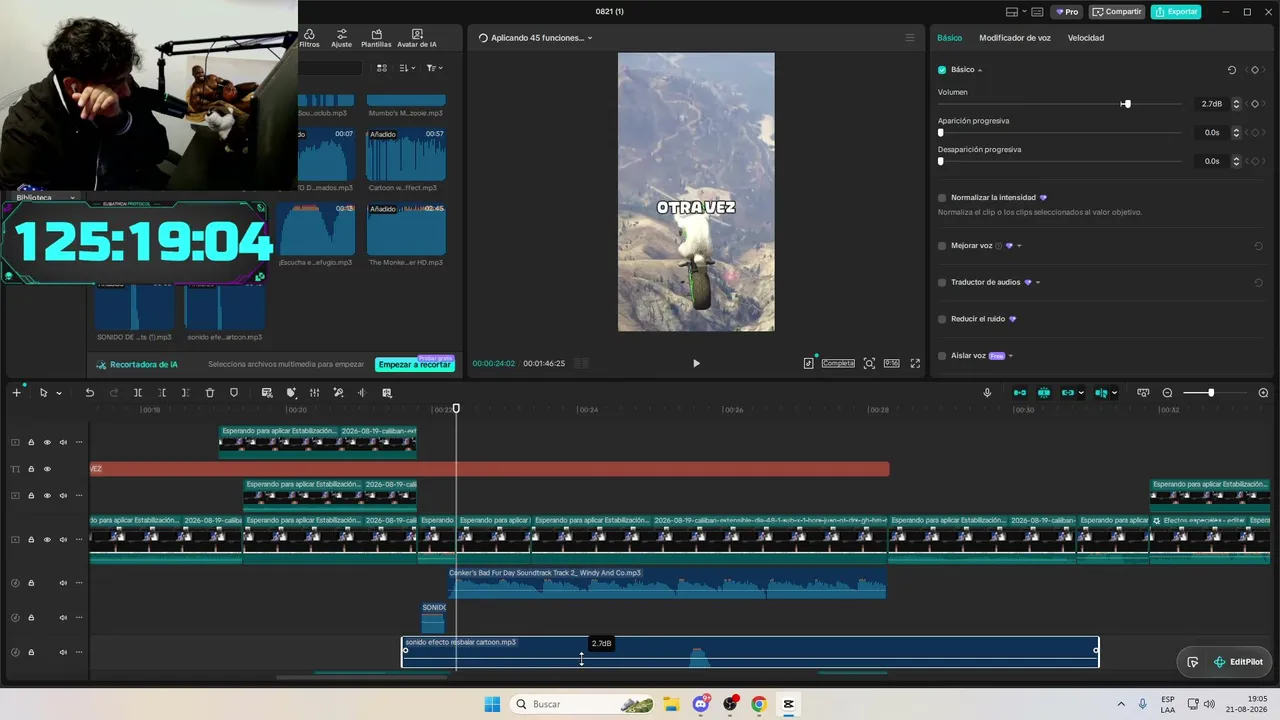Open the Avatar de IA tab

(417, 38)
